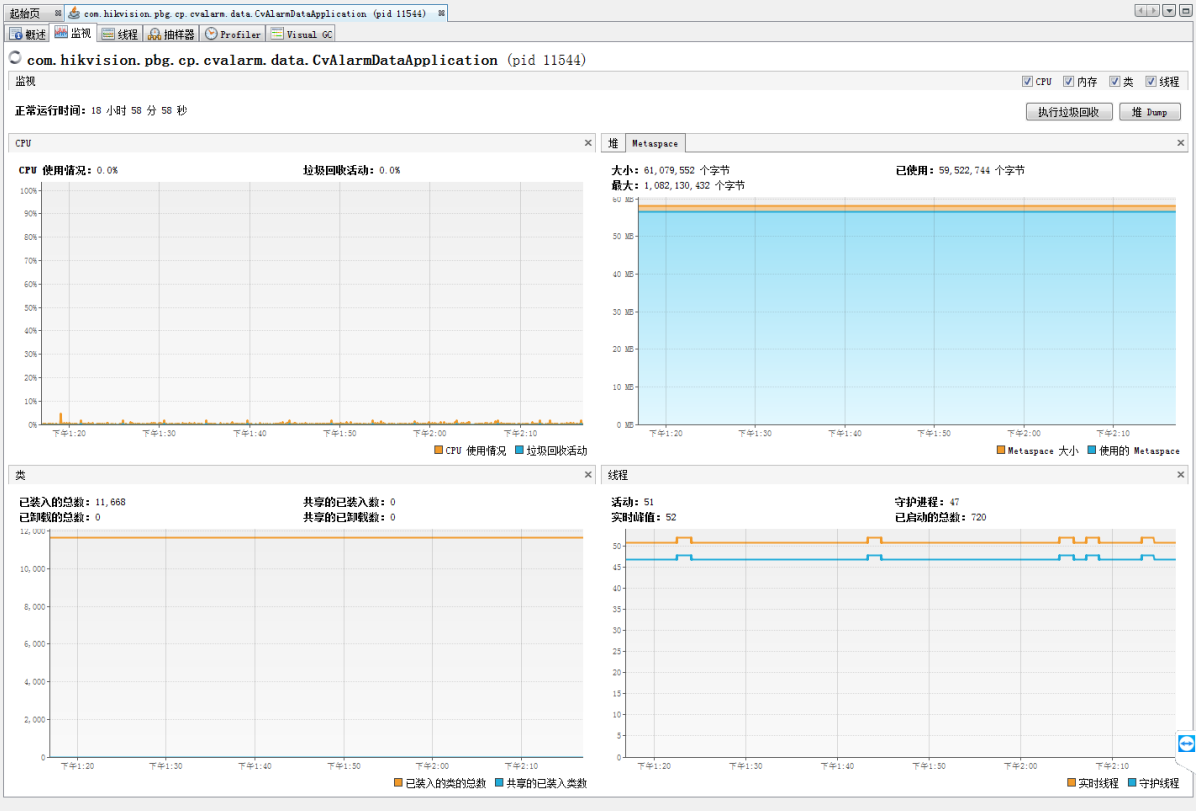Open the opened documents list dropdown
The height and width of the screenshot is (811, 1196).
(1169, 11)
